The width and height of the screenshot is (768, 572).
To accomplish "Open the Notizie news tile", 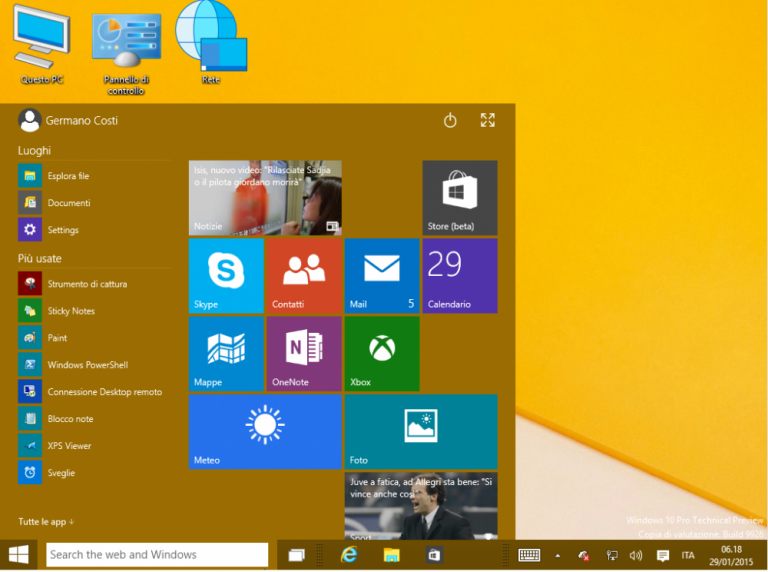I will (265, 198).
